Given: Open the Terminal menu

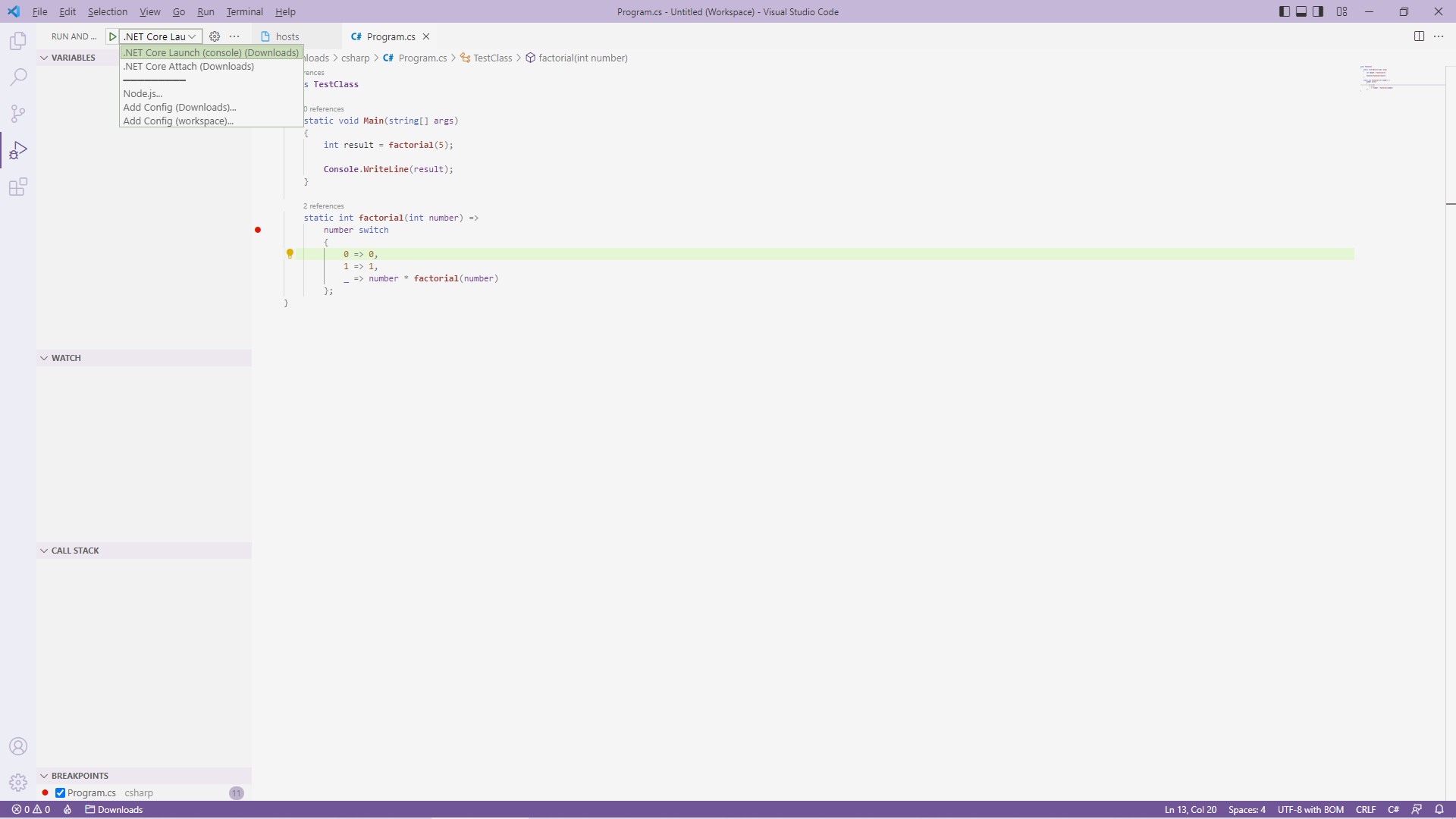Looking at the screenshot, I should (244, 11).
